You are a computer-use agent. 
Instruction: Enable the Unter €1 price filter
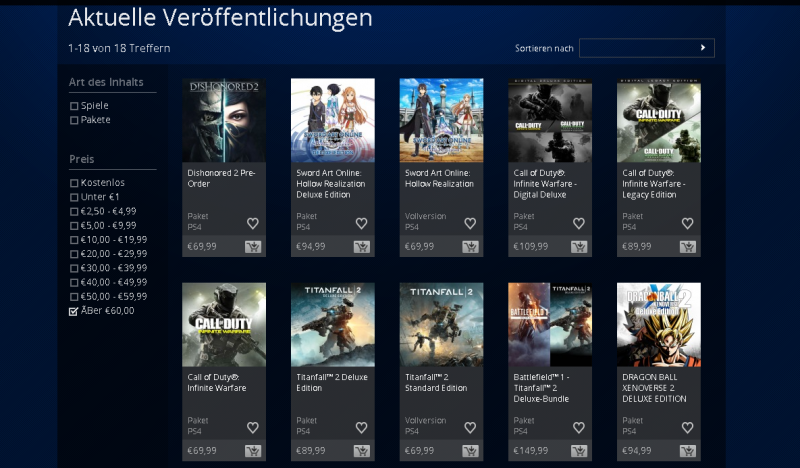(x=74, y=198)
